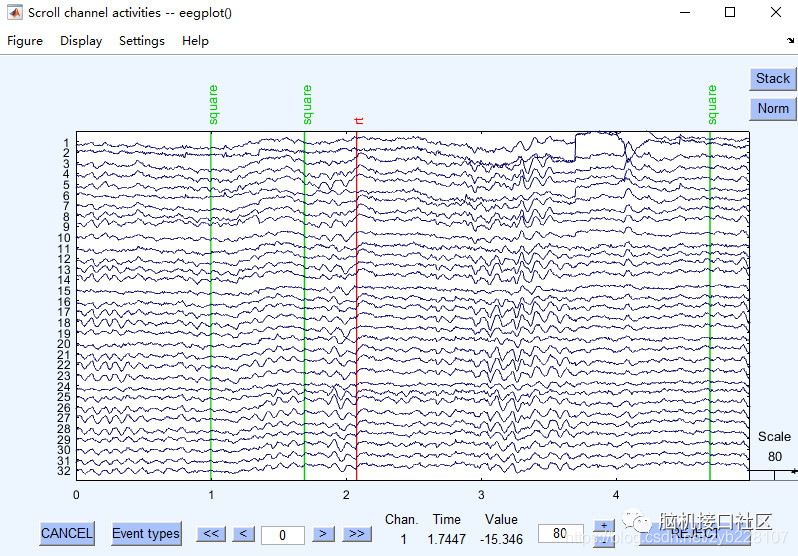Decrease the amplitude scale with the - button
The width and height of the screenshot is (798, 556).
[604, 541]
